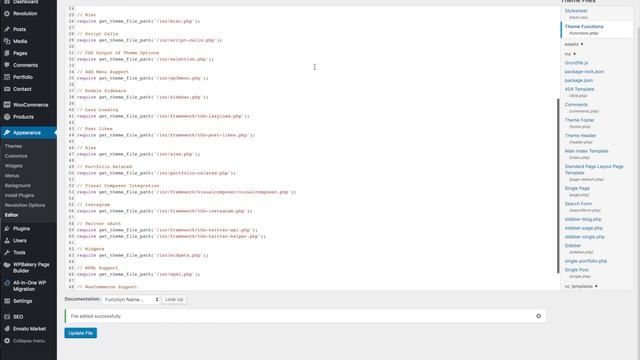
Task: Click the Update File button
Action: [80, 333]
